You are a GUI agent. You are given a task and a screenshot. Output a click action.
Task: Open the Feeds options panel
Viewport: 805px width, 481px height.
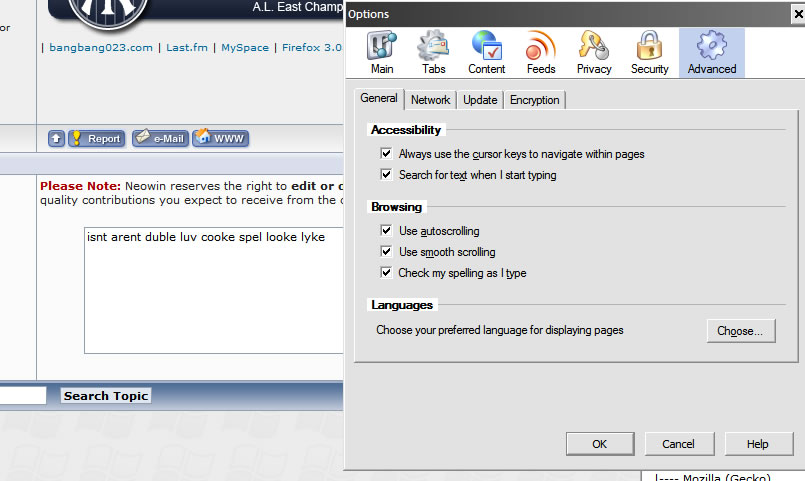coord(541,53)
